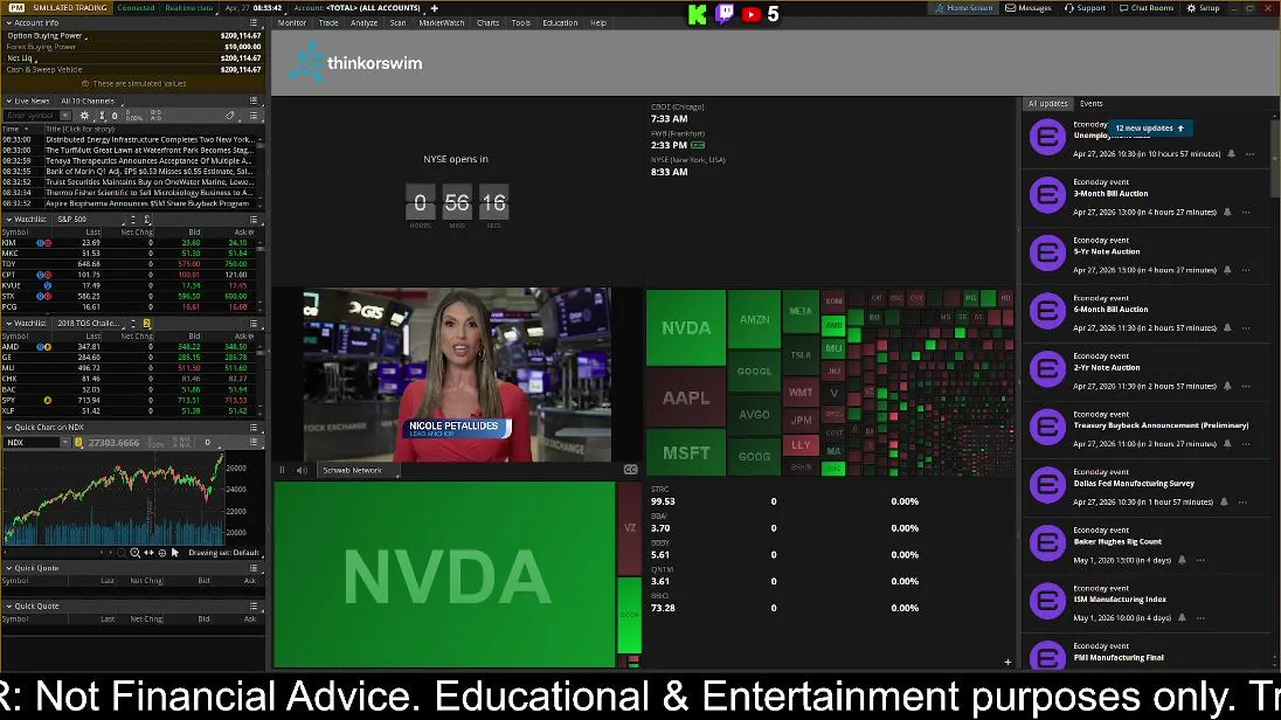
Task: Click the plus icon next to Account selector
Action: click(434, 8)
